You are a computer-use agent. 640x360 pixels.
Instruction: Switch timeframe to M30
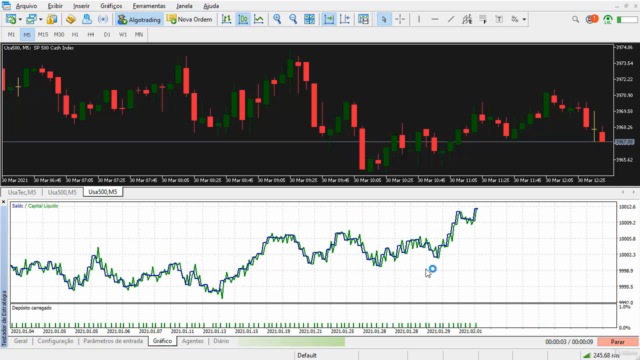tap(59, 35)
